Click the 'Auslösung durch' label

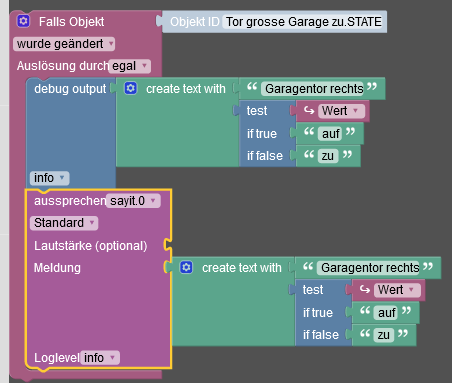click(x=63, y=66)
